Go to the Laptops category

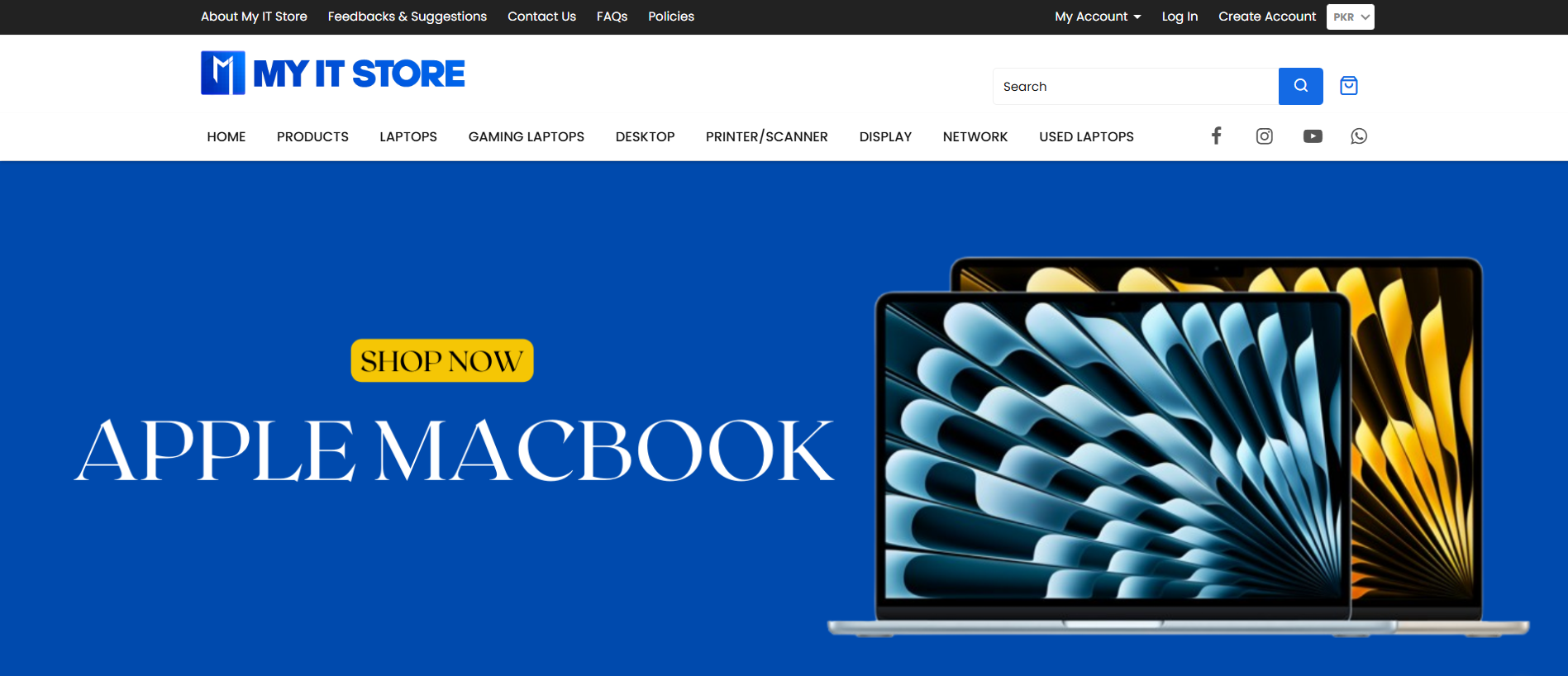408,137
